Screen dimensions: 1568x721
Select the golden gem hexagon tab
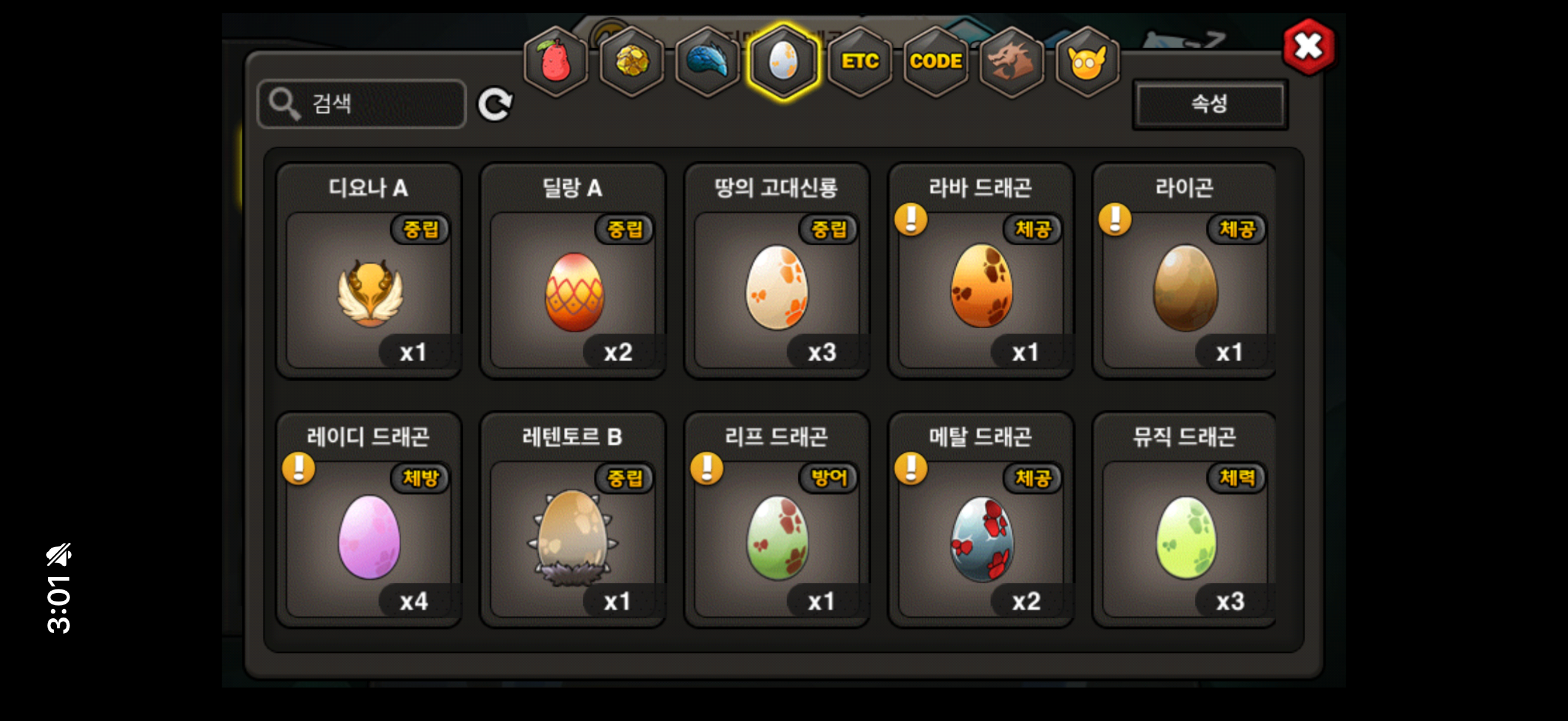pos(632,62)
